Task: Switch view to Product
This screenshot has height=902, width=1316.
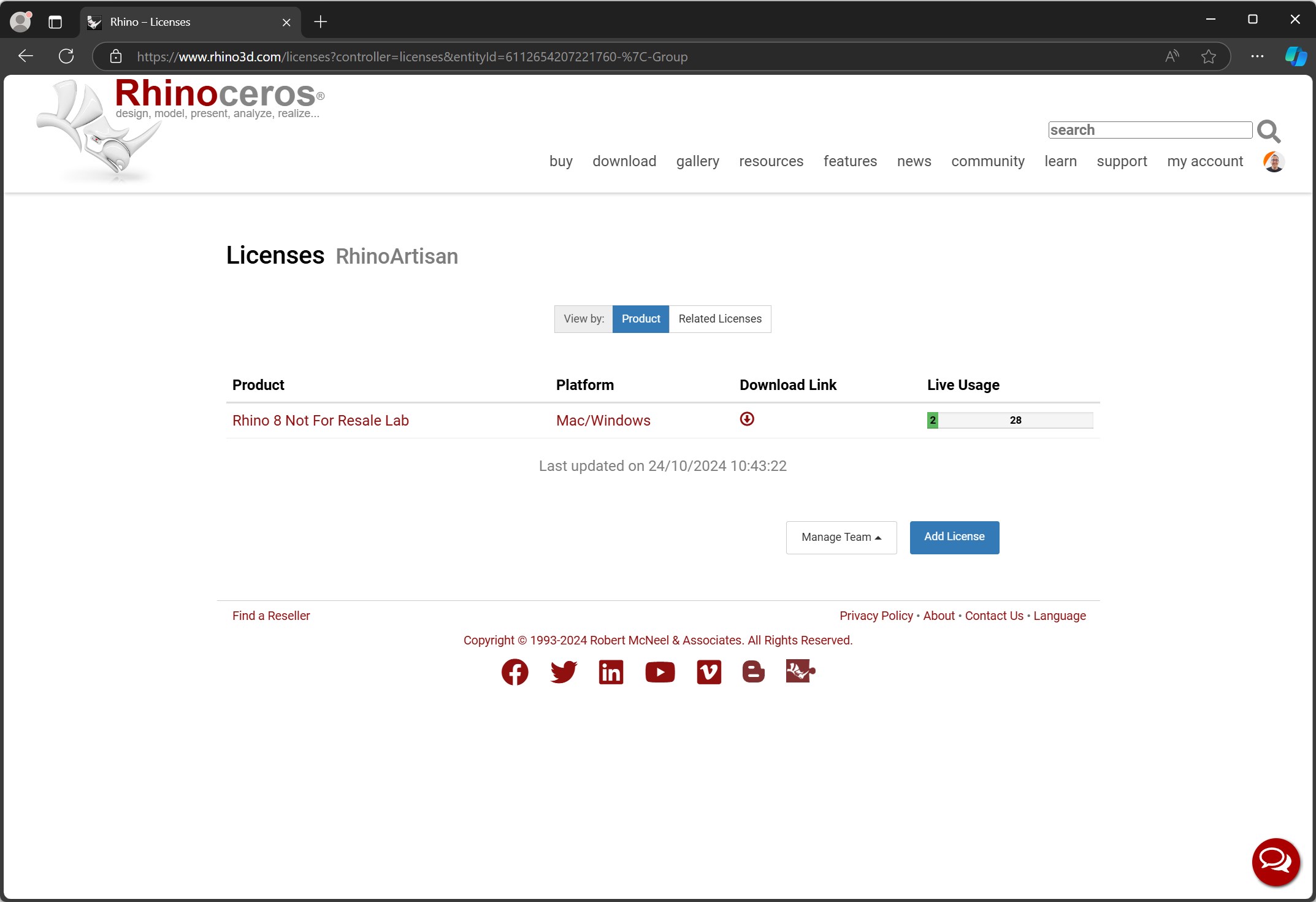Action: pyautogui.click(x=641, y=319)
